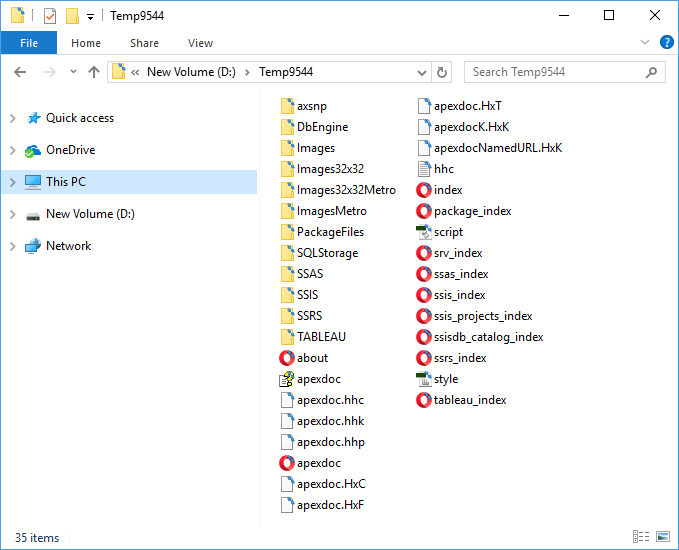Select the hhc text document icon
Viewport: 679px width, 550px height.
click(424, 169)
